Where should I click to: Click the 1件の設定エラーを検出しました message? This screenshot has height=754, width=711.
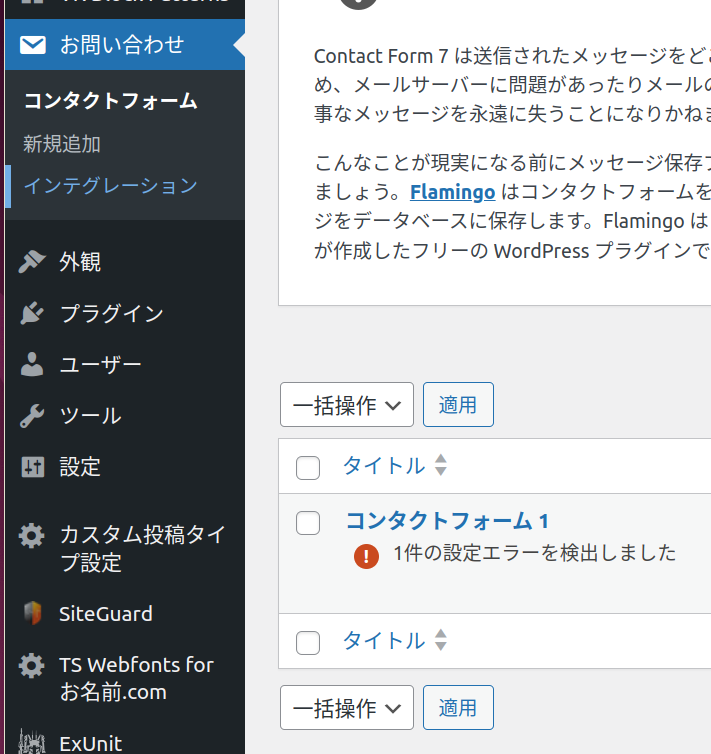[x=535, y=553]
